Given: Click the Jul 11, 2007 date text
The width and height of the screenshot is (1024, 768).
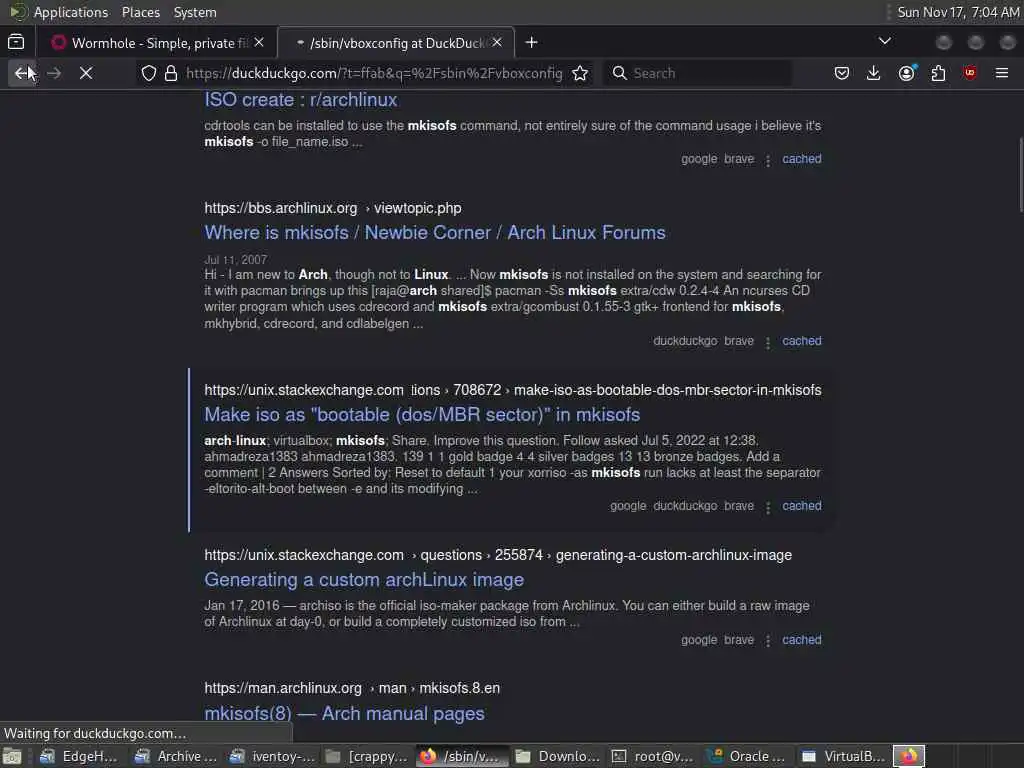Looking at the screenshot, I should [235, 259].
